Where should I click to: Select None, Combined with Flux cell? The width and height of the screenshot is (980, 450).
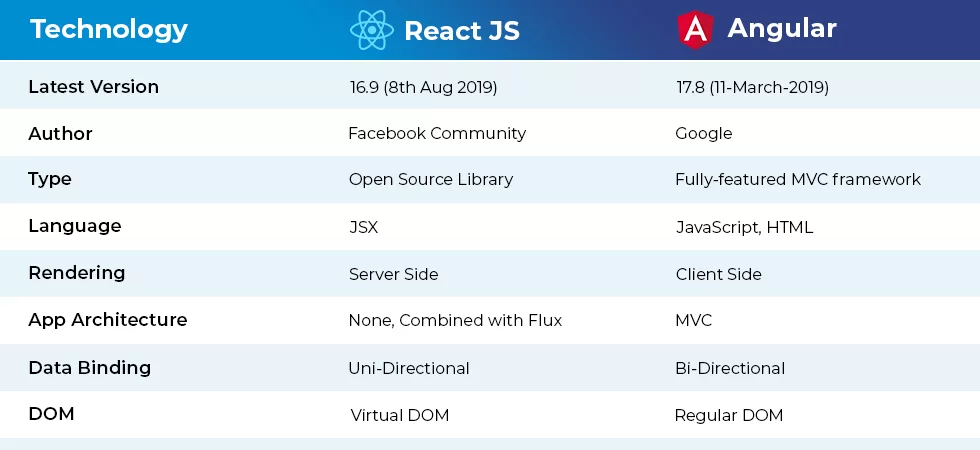[456, 321]
